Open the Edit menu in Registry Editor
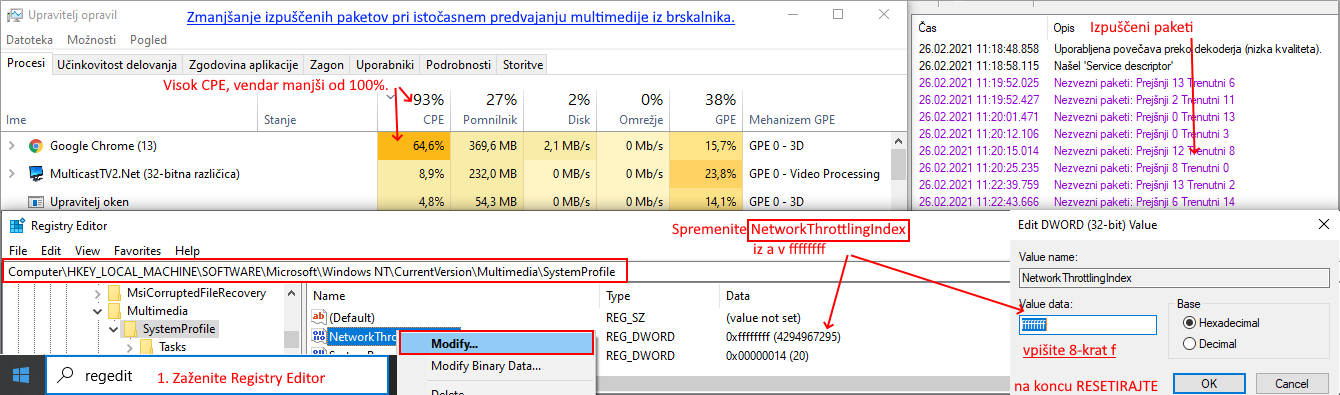This screenshot has width=1340, height=395. tap(51, 250)
